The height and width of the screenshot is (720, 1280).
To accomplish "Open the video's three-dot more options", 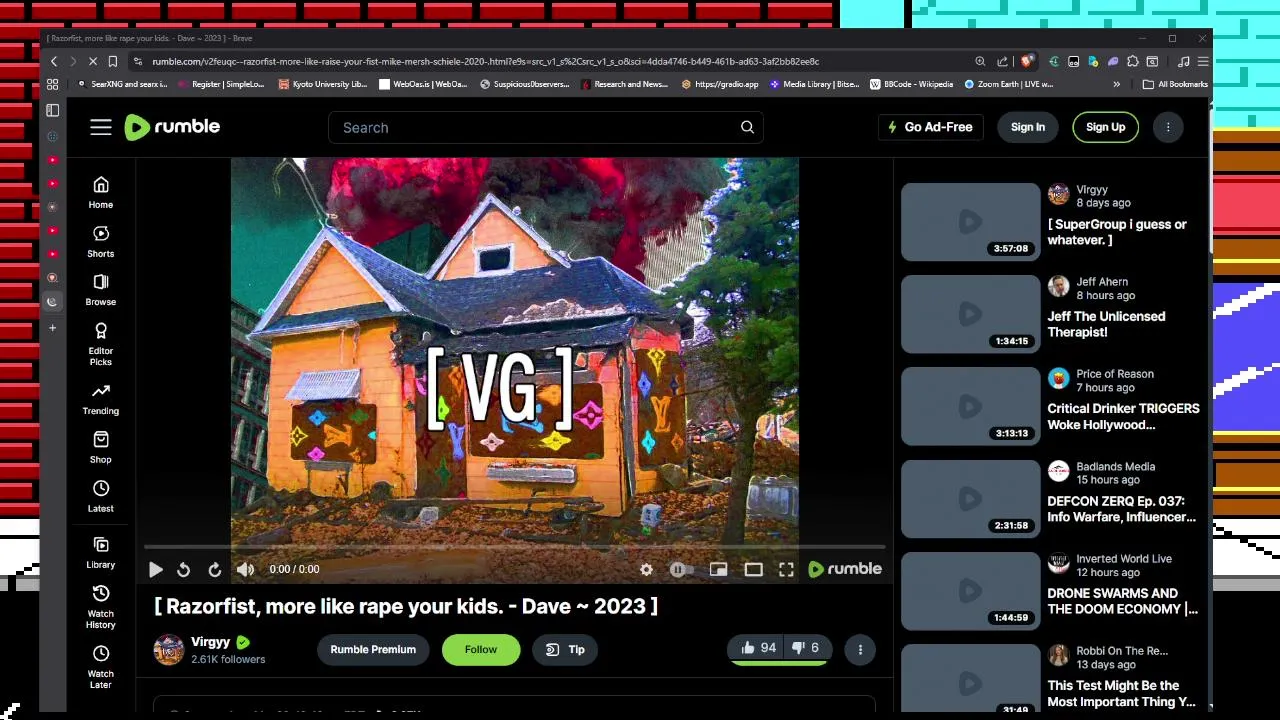I will (860, 649).
